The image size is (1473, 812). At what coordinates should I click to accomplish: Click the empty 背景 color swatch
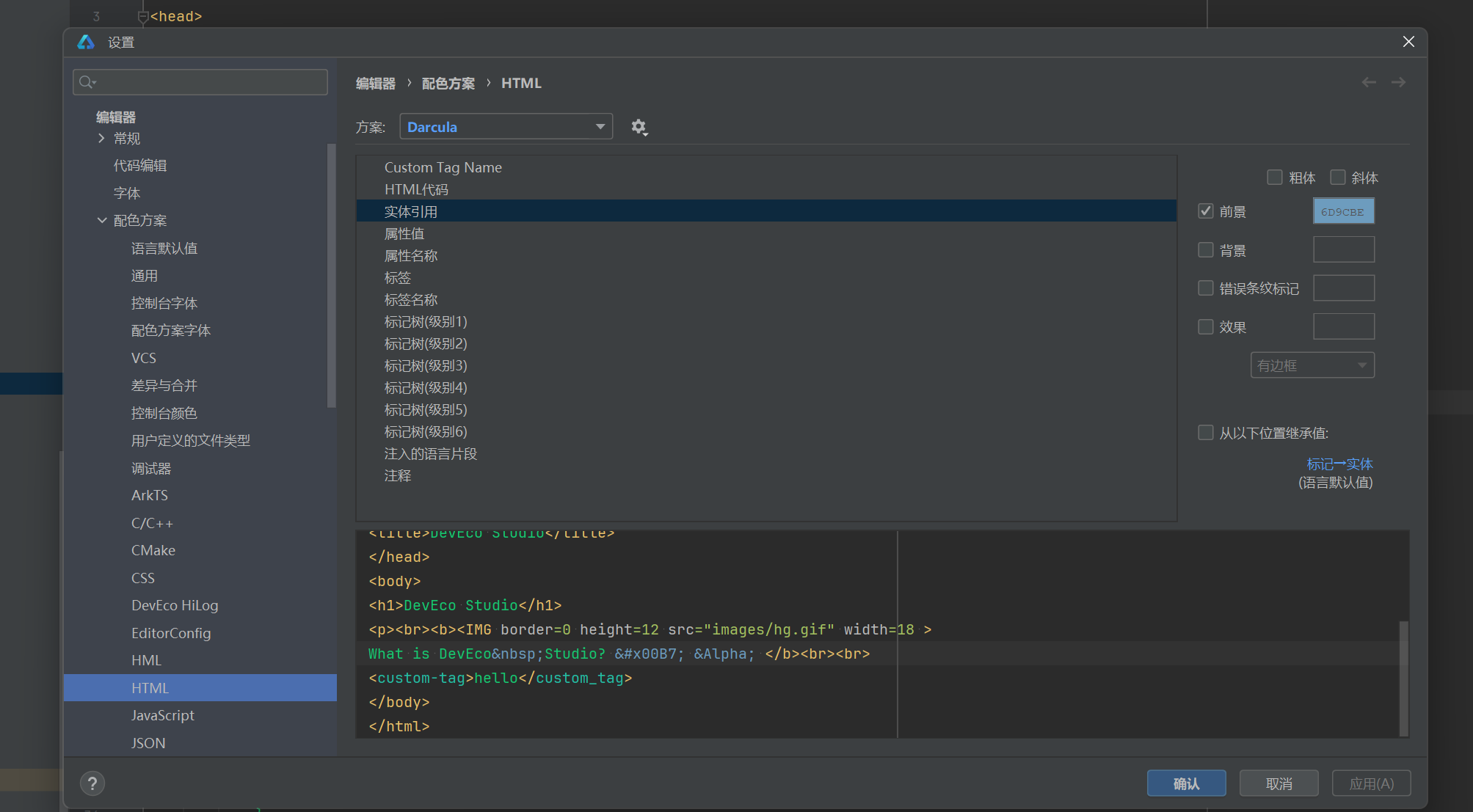coord(1343,249)
